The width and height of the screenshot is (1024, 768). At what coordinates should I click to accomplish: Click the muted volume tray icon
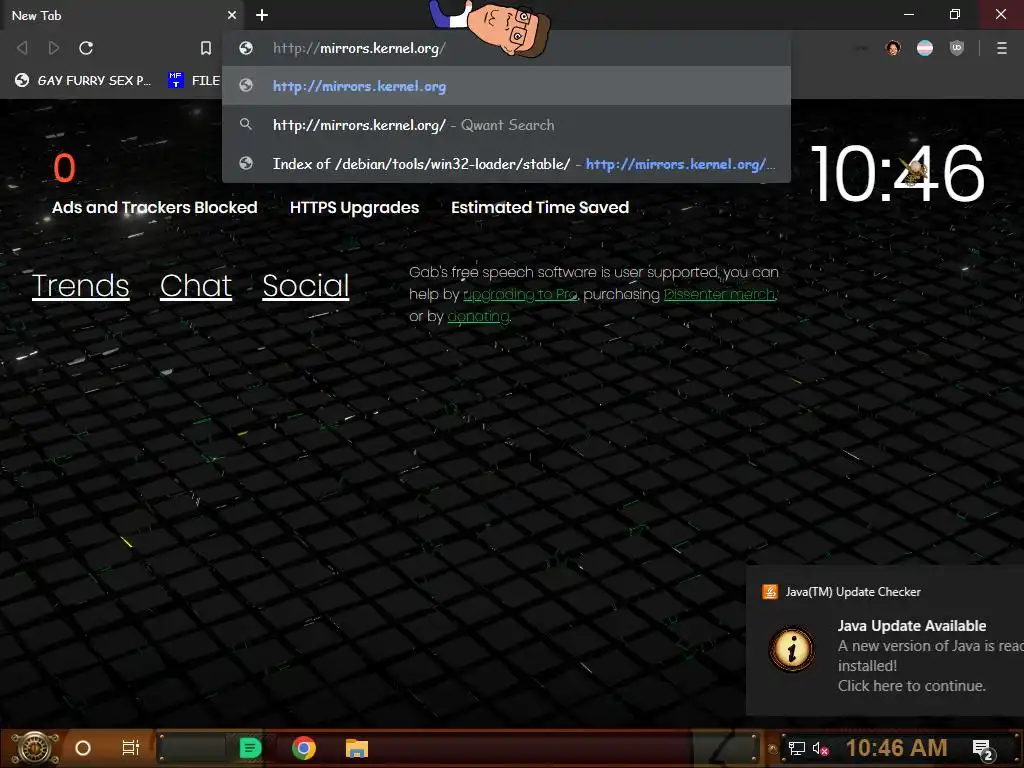click(x=821, y=748)
